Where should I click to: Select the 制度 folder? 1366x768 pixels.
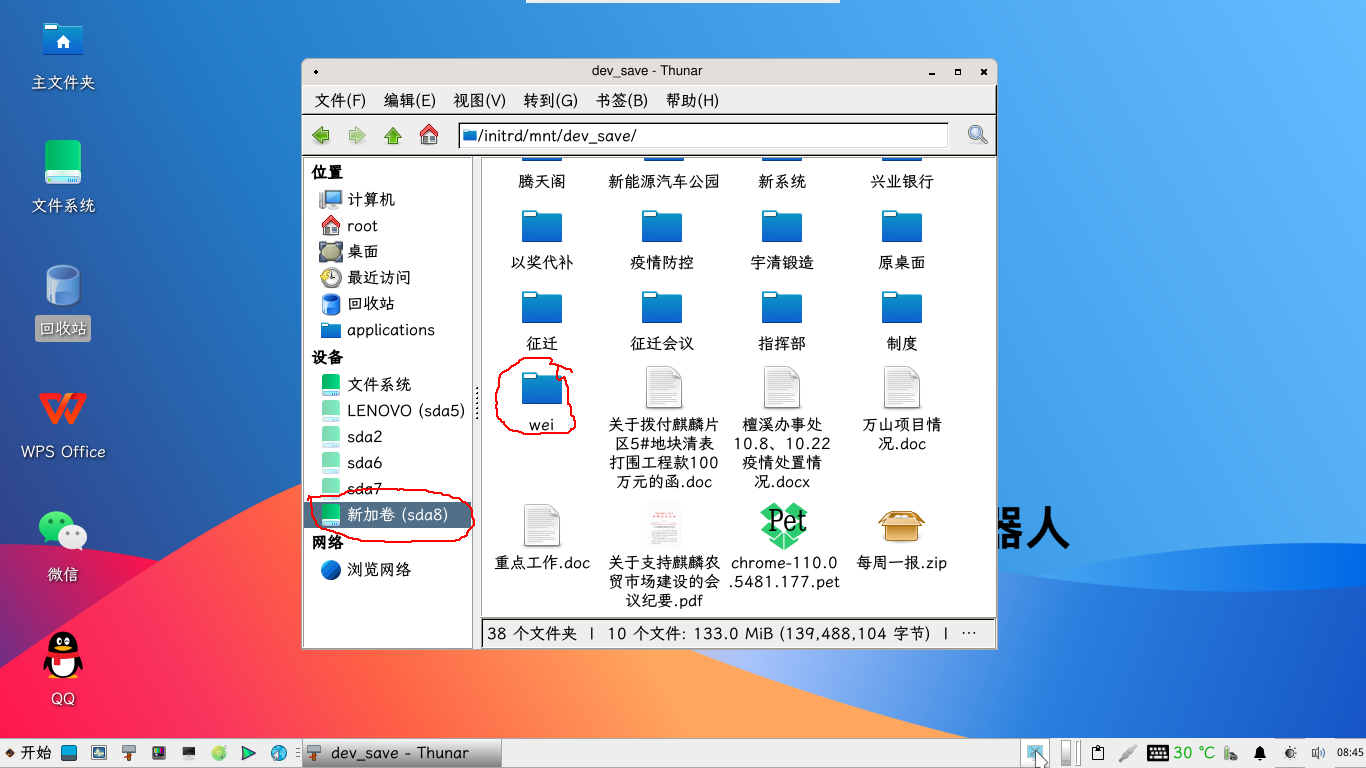pos(902,321)
